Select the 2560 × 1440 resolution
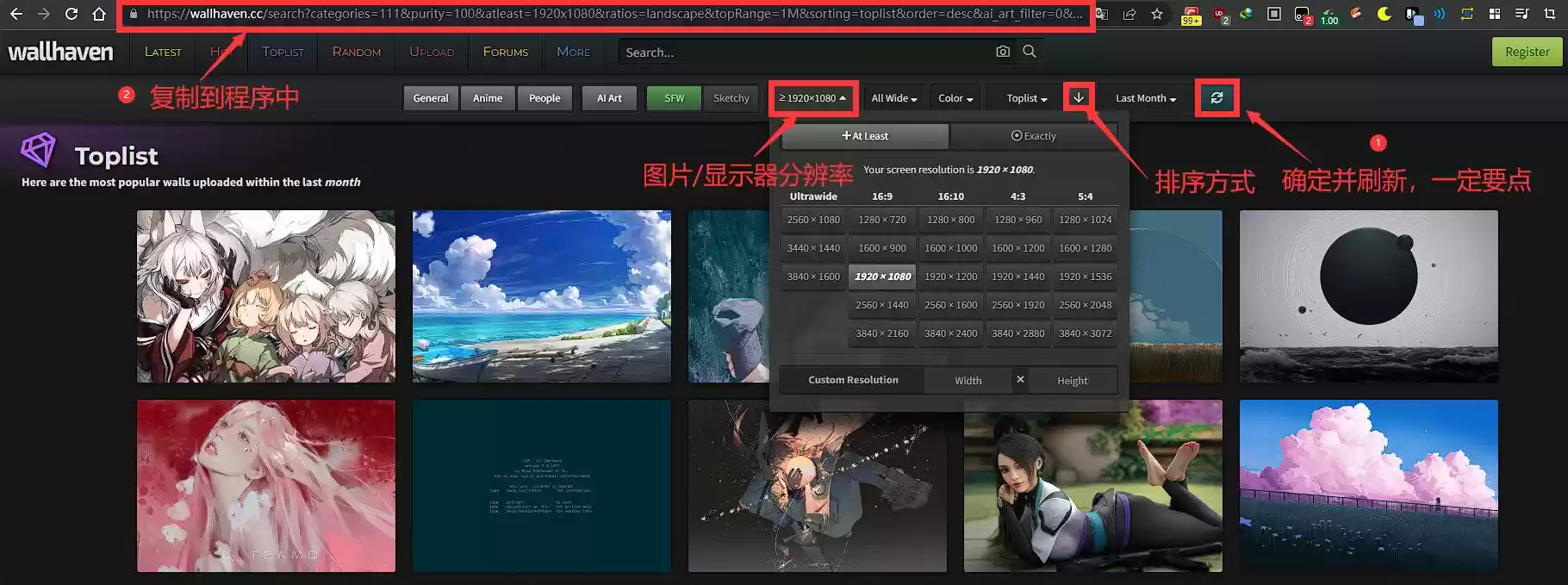Viewport: 1568px width, 585px height. pyautogui.click(x=881, y=305)
